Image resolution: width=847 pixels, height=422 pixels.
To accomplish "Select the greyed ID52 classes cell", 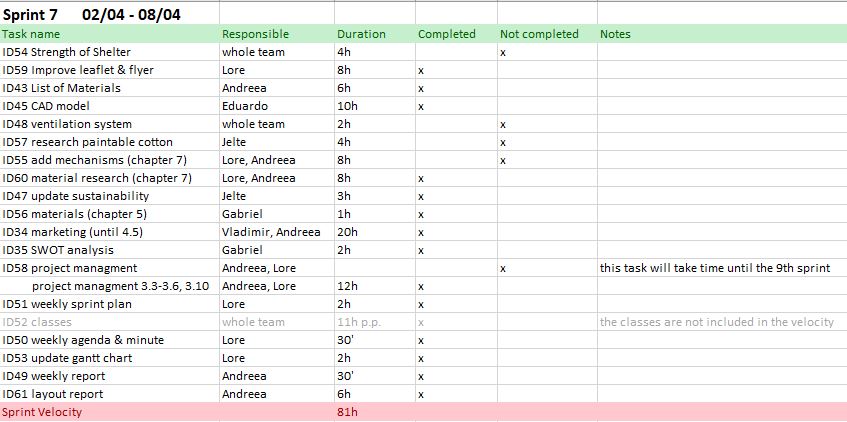I will (x=110, y=322).
